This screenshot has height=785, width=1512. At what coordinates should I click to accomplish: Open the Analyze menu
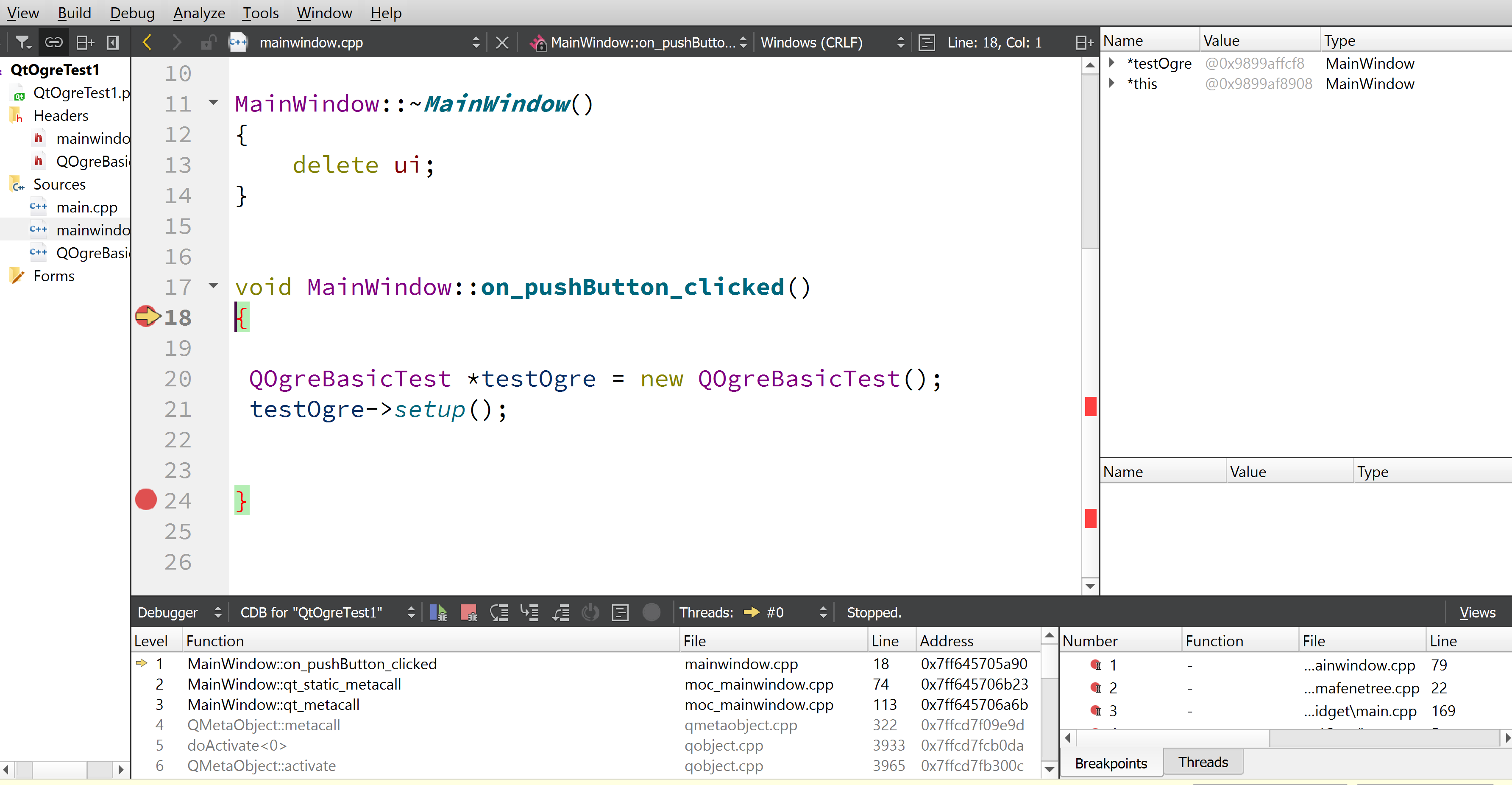tap(199, 13)
